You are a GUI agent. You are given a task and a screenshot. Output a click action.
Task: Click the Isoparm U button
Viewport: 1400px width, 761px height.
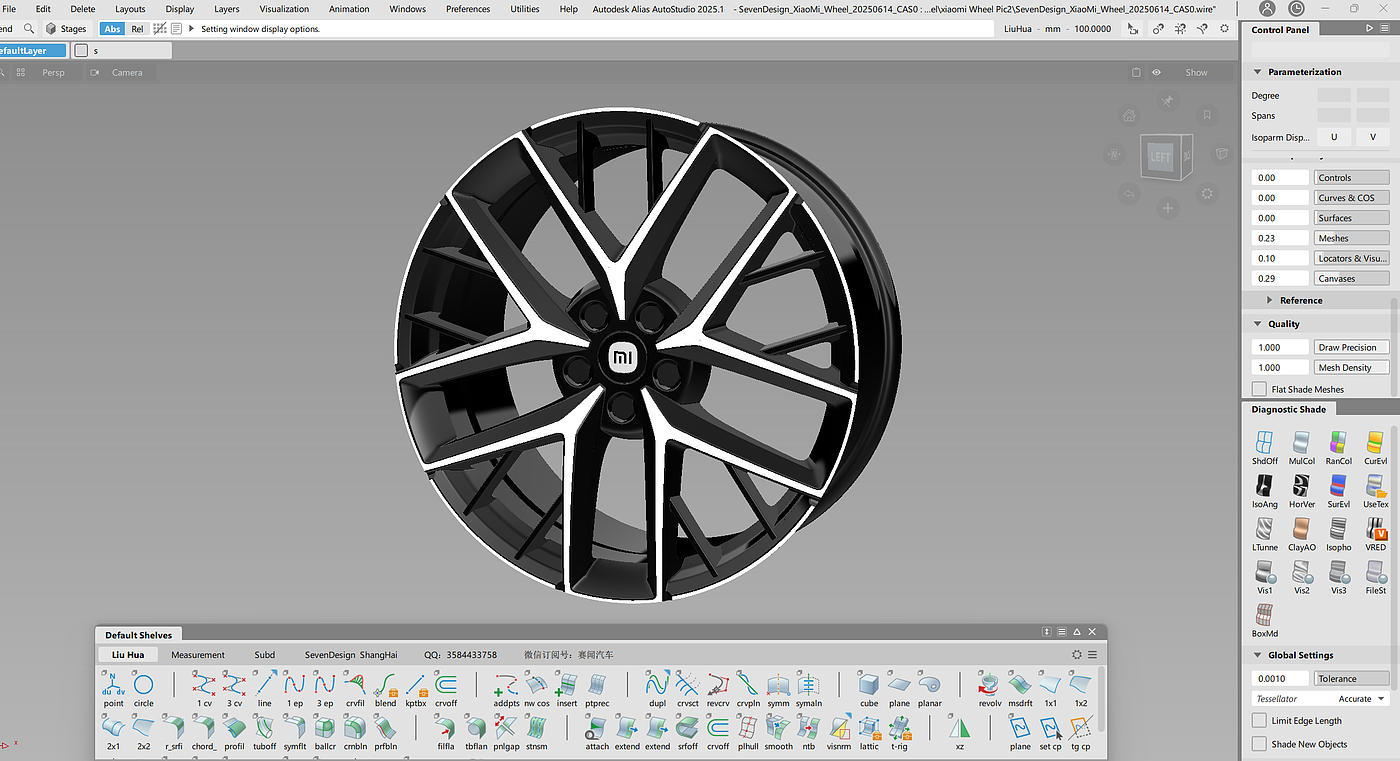pyautogui.click(x=1333, y=137)
